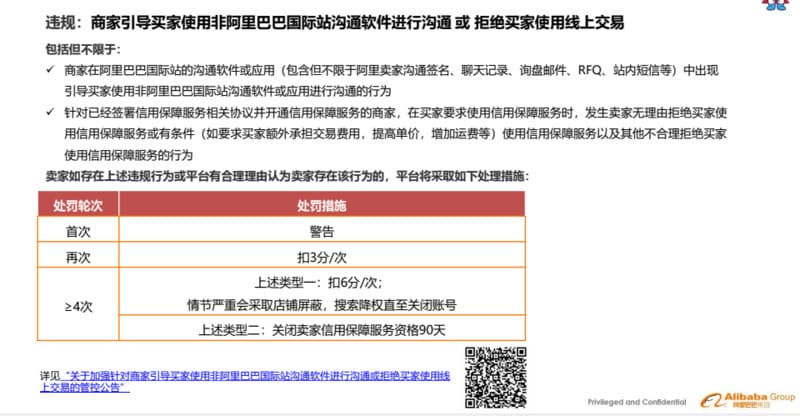
Task: Click the bold line starting with 卖家如存在
Action: click(x=286, y=176)
